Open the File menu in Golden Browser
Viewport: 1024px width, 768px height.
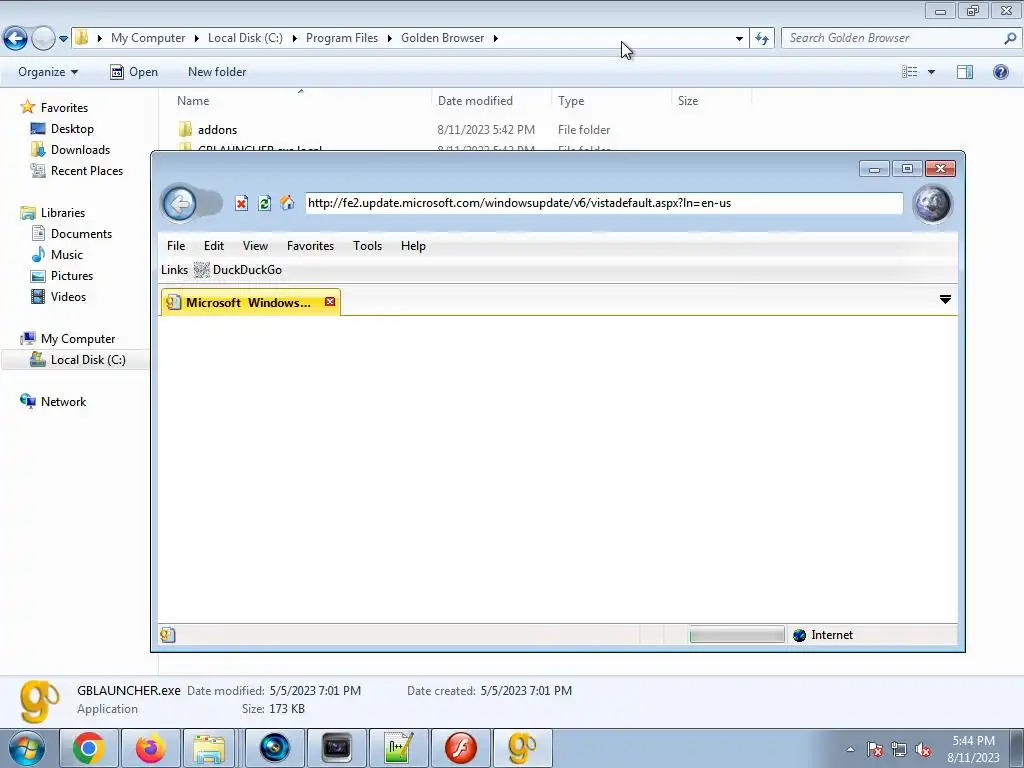pyautogui.click(x=176, y=246)
